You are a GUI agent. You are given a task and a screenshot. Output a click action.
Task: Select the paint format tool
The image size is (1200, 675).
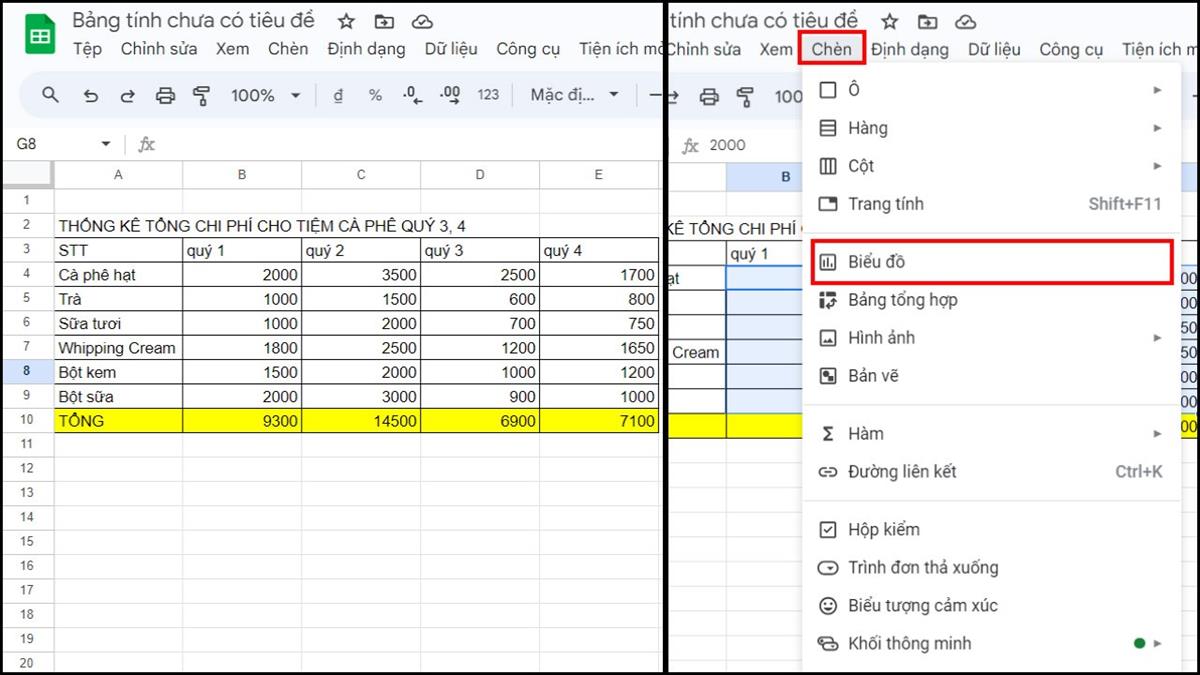[x=203, y=95]
